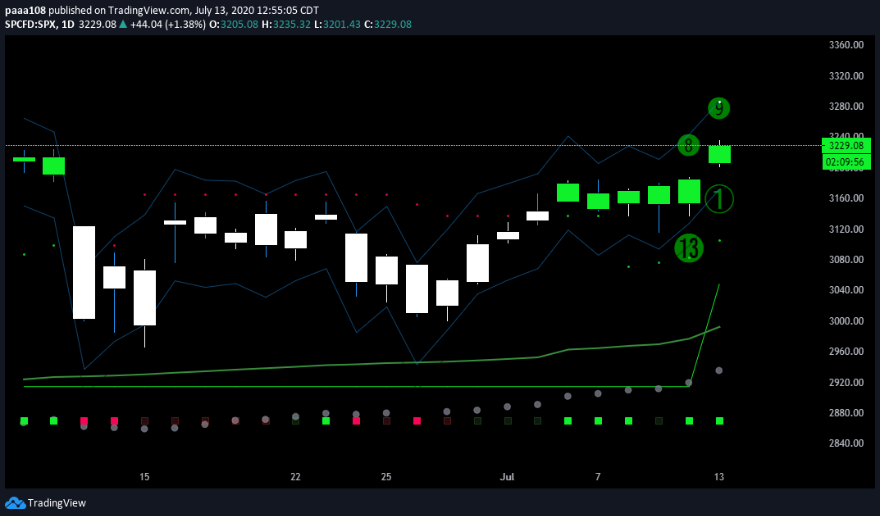
Task: Click the 2960.00 price axis label
Action: 846,351
